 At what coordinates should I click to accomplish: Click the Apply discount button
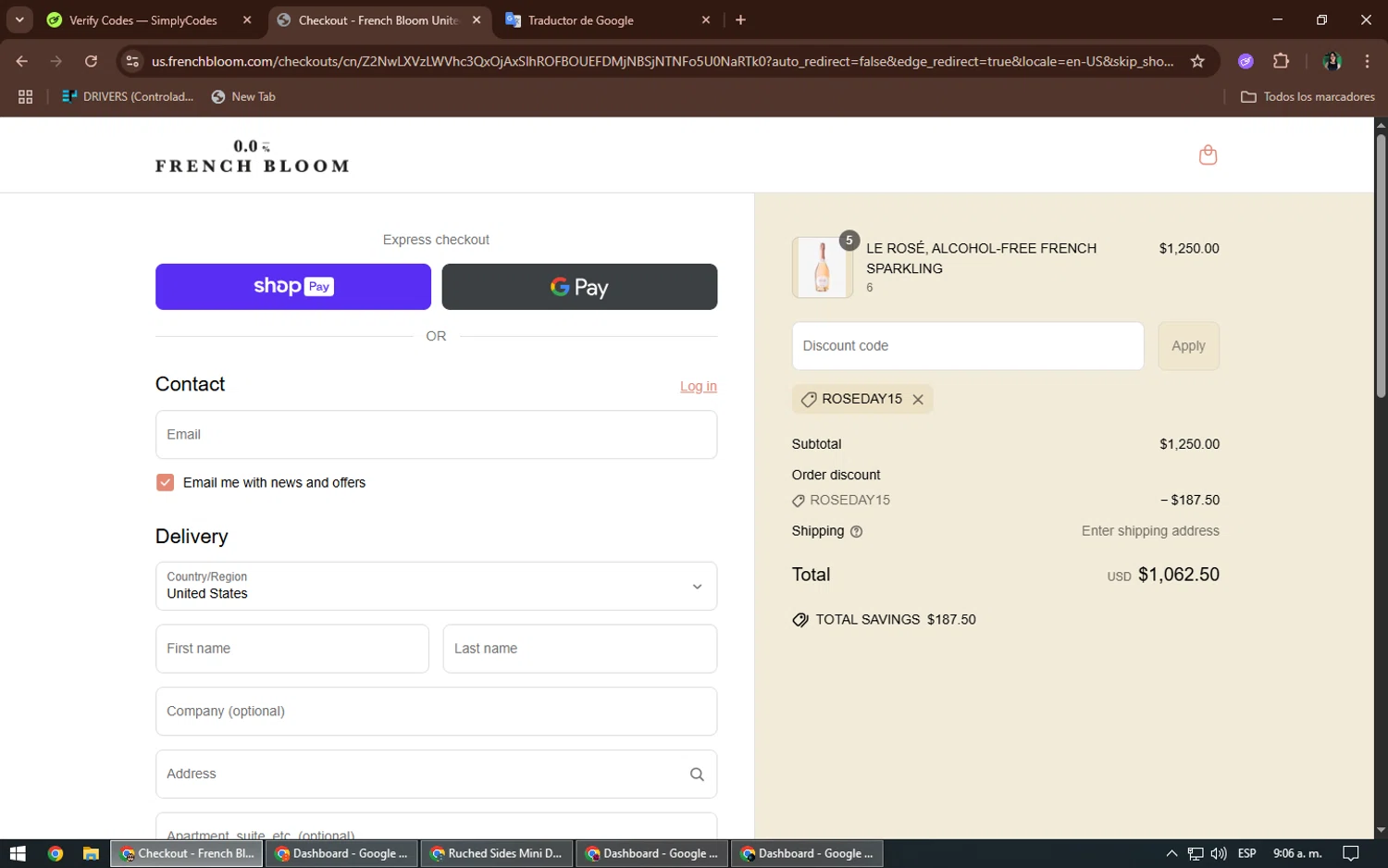pyautogui.click(x=1188, y=346)
